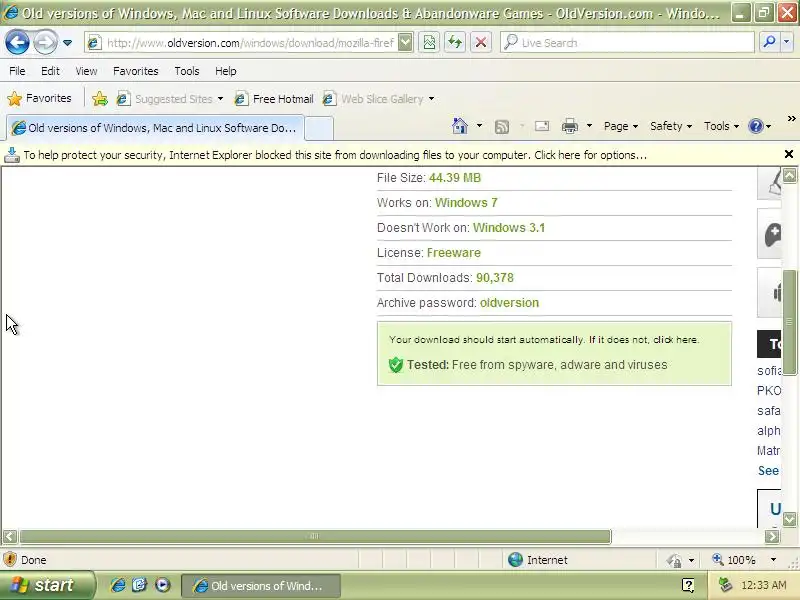Click vertical scrollbar up arrow
The image size is (800, 600).
[x=789, y=176]
